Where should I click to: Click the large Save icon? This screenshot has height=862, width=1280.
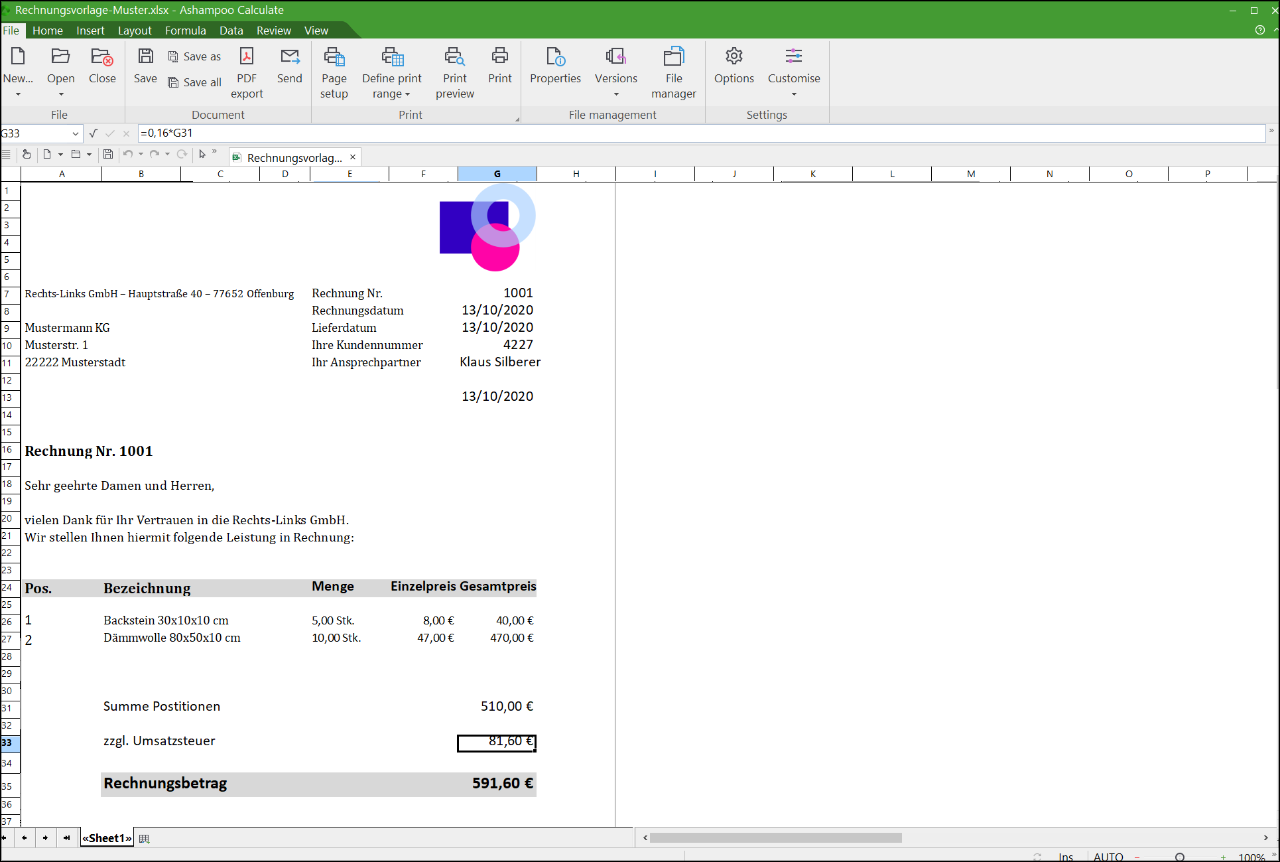[145, 56]
